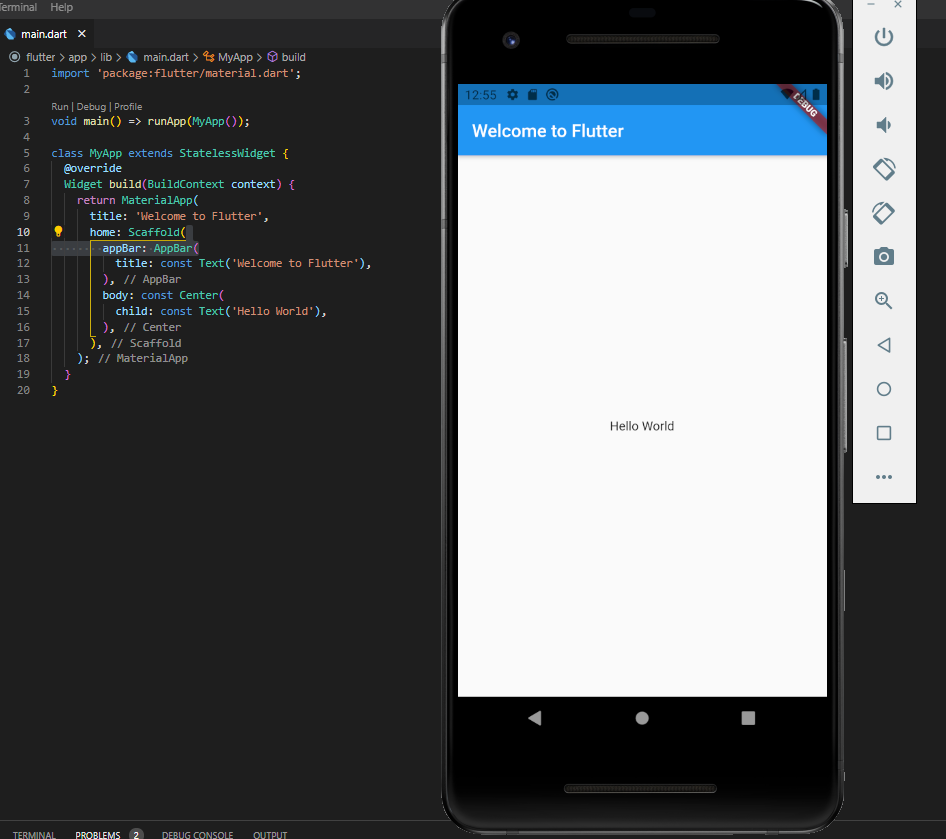Click StatelessWidget in class declaration
This screenshot has height=839, width=946.
(227, 153)
